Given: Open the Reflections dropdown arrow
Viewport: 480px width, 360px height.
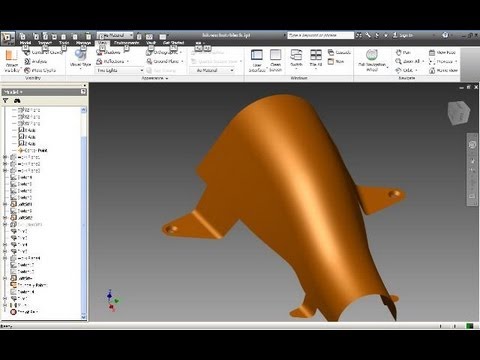Looking at the screenshot, I should coord(128,61).
